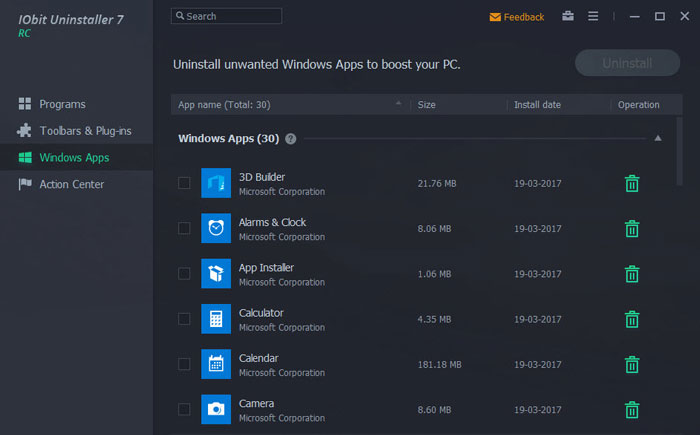The width and height of the screenshot is (700, 435).
Task: Click the App Installer name text
Action: [x=266, y=268]
